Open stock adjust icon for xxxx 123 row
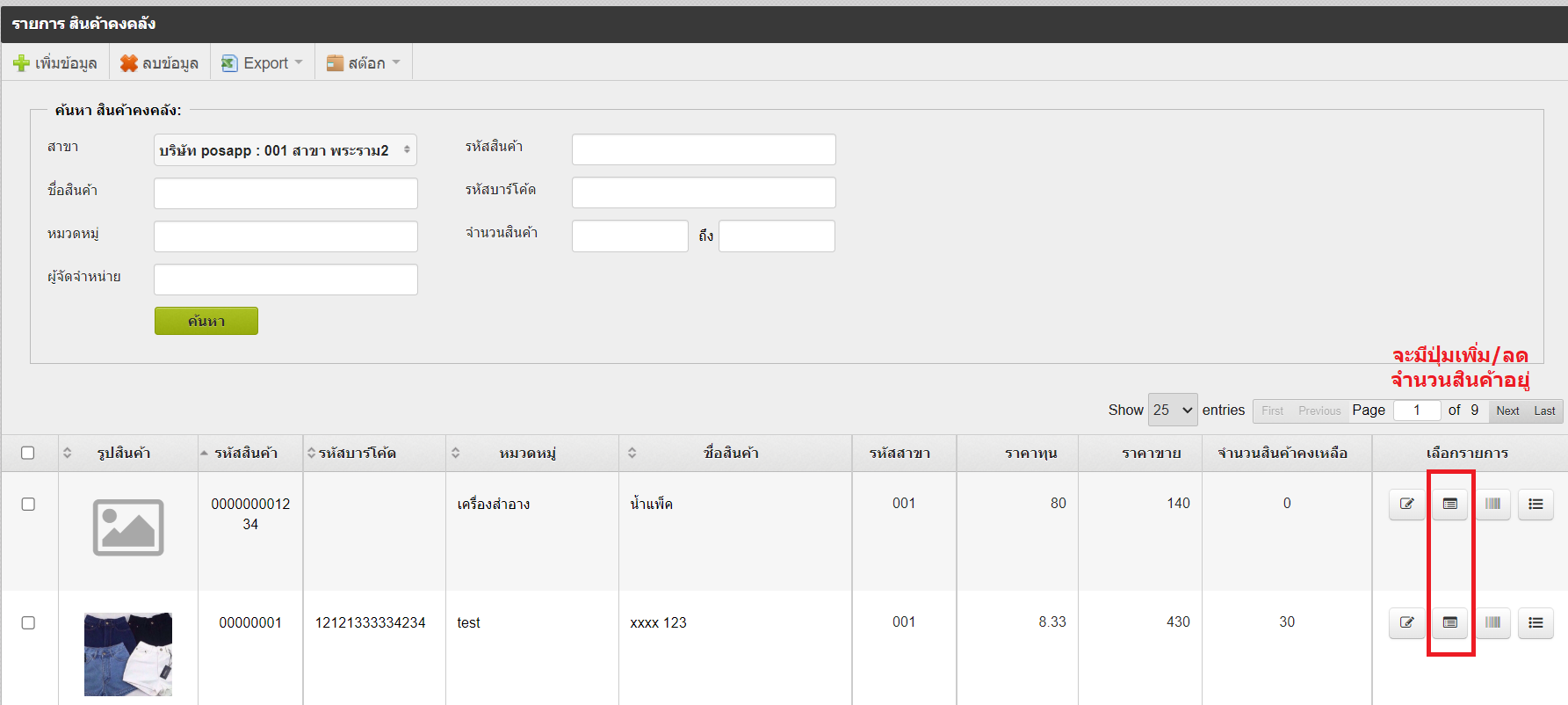 (x=1449, y=622)
